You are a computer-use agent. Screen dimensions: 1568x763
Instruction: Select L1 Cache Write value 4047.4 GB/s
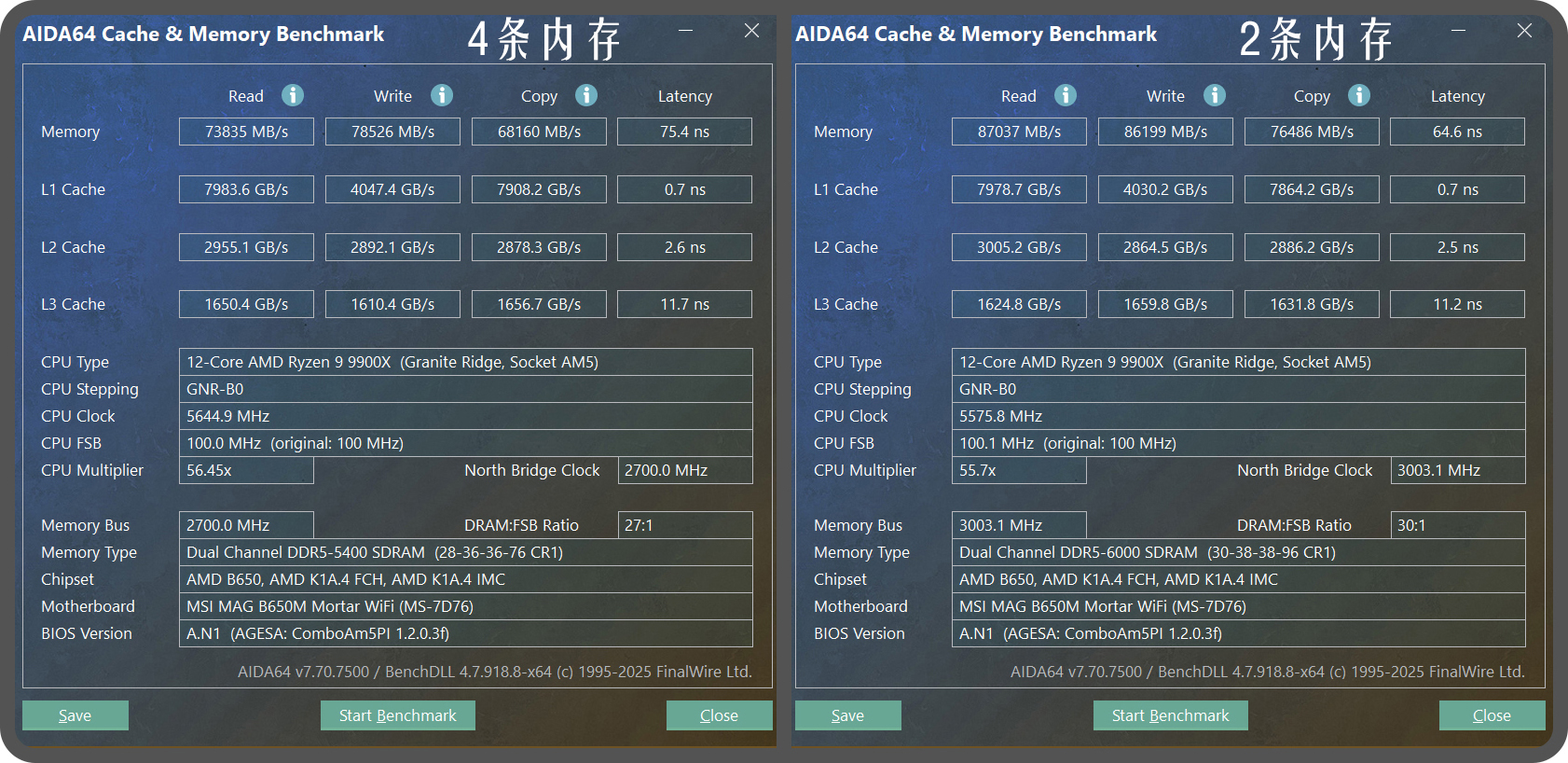click(x=392, y=189)
